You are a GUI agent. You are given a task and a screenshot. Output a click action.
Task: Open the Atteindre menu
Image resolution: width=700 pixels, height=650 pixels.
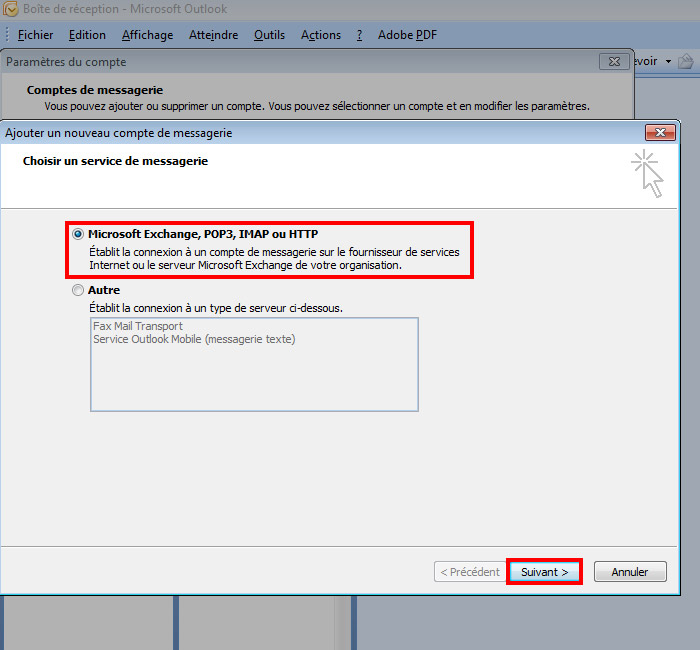pyautogui.click(x=213, y=35)
